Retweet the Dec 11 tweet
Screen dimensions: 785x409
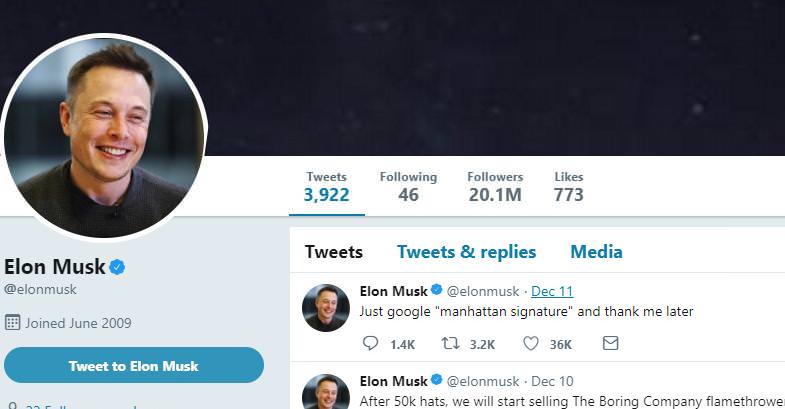450,343
